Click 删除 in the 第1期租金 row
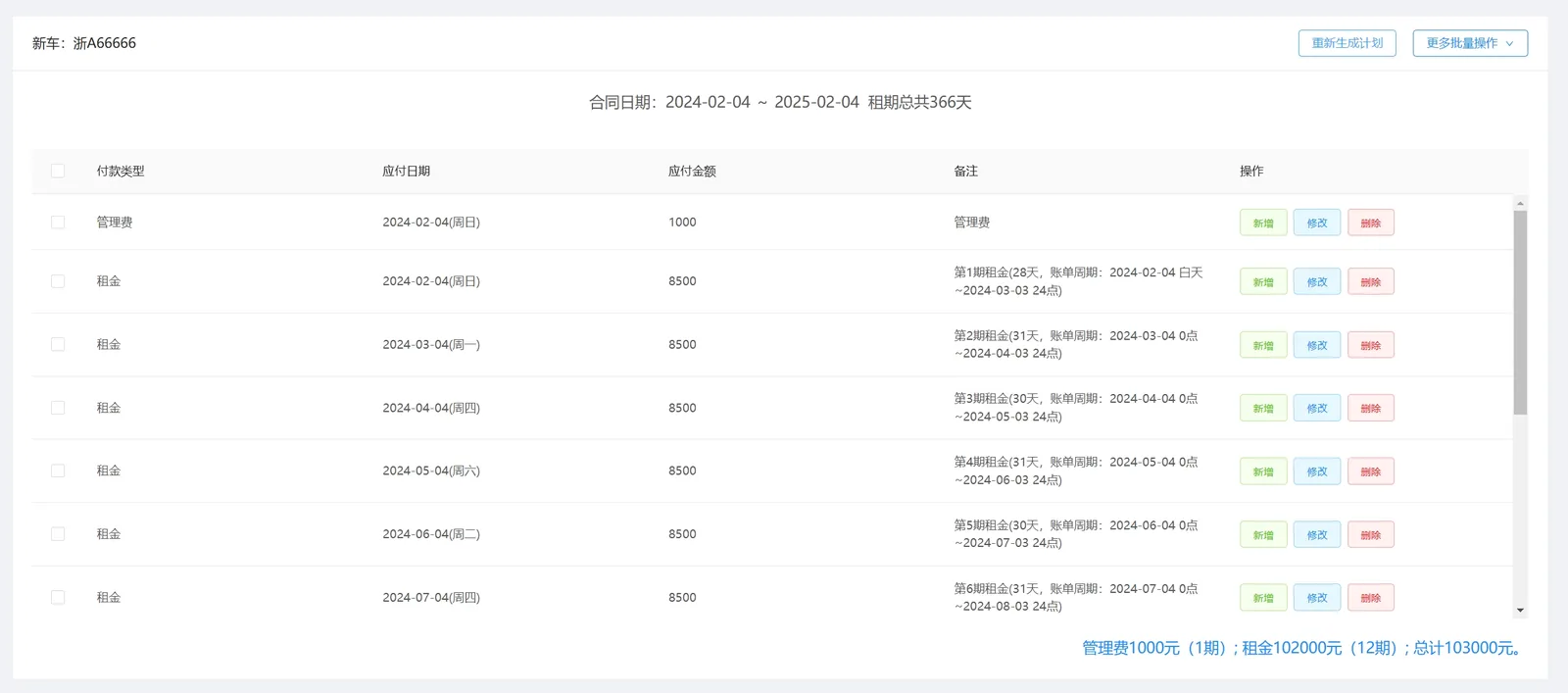The height and width of the screenshot is (693, 1568). pos(1371,281)
